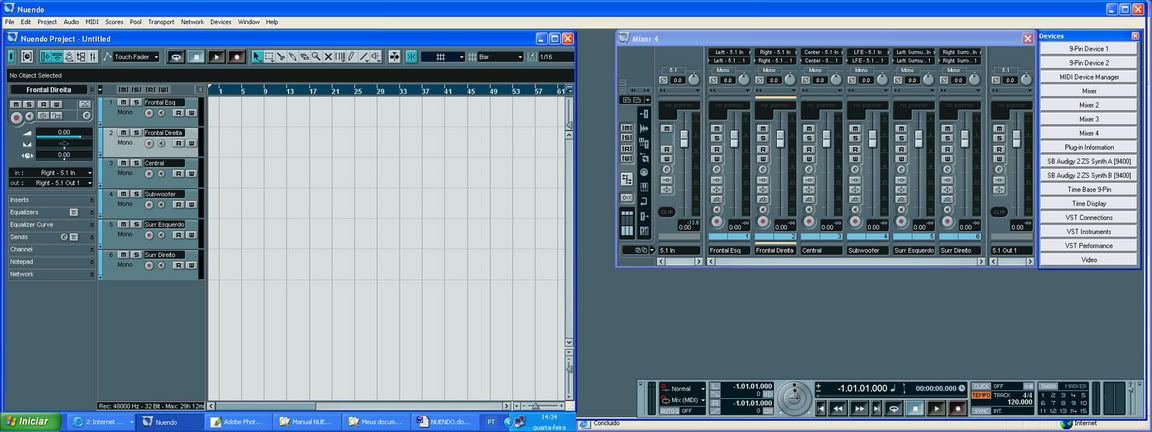Image resolution: width=1152 pixels, height=432 pixels.
Task: Open the Bar grid type dropdown
Action: tap(500, 57)
